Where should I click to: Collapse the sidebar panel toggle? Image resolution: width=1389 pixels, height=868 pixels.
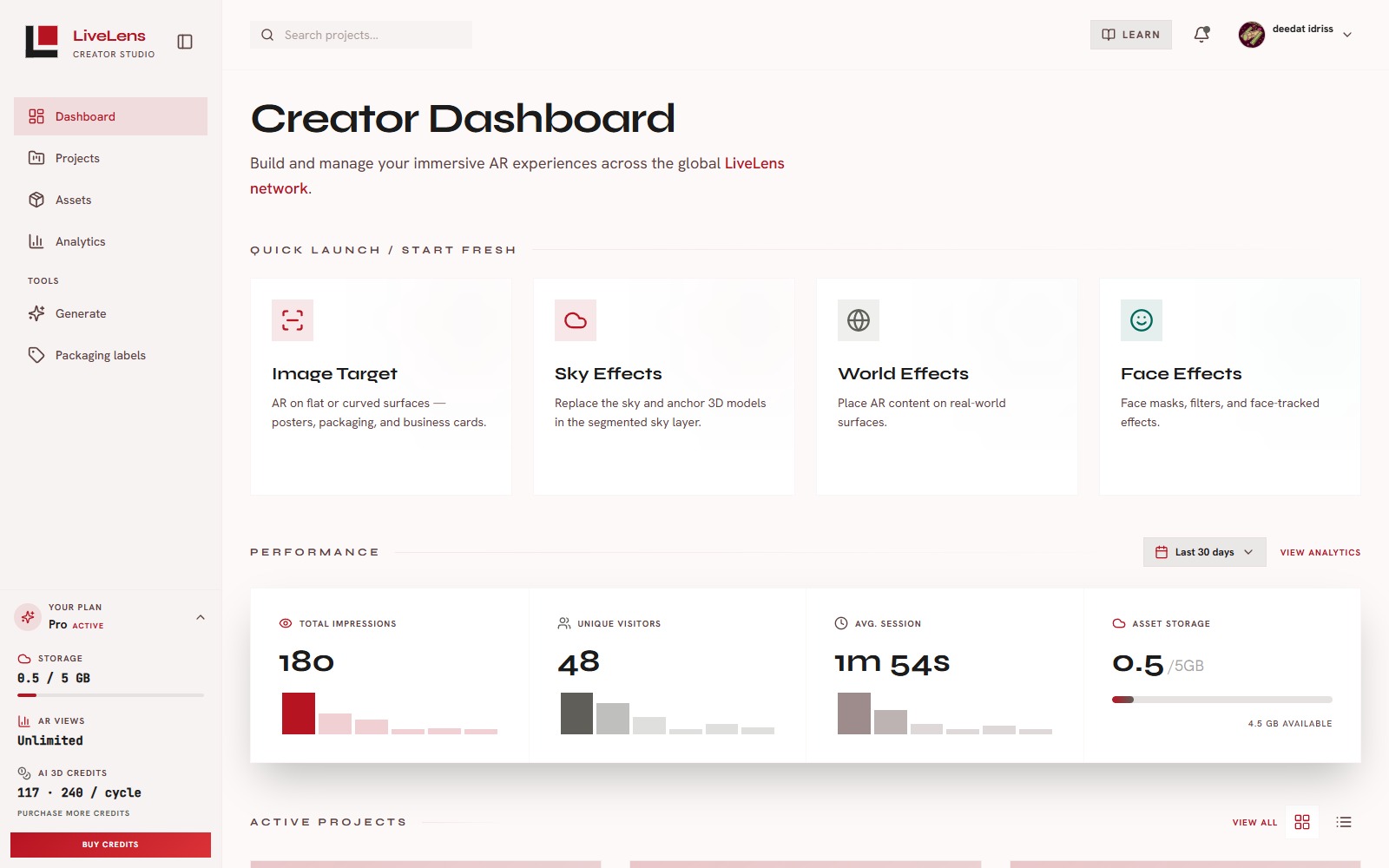tap(185, 42)
